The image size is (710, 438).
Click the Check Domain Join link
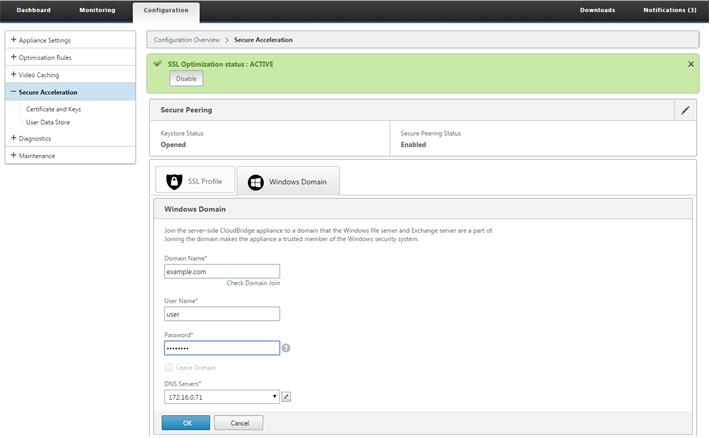click(253, 283)
